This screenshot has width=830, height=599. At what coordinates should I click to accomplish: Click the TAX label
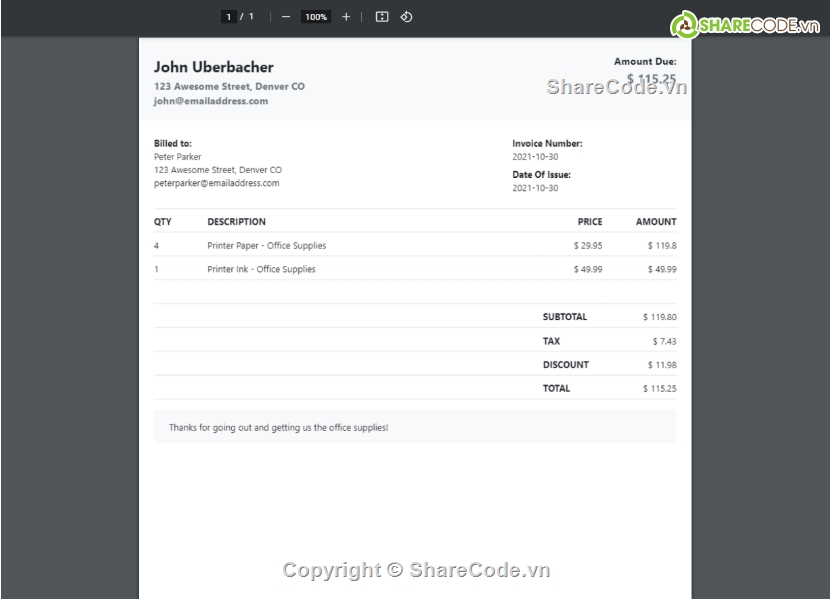551,341
